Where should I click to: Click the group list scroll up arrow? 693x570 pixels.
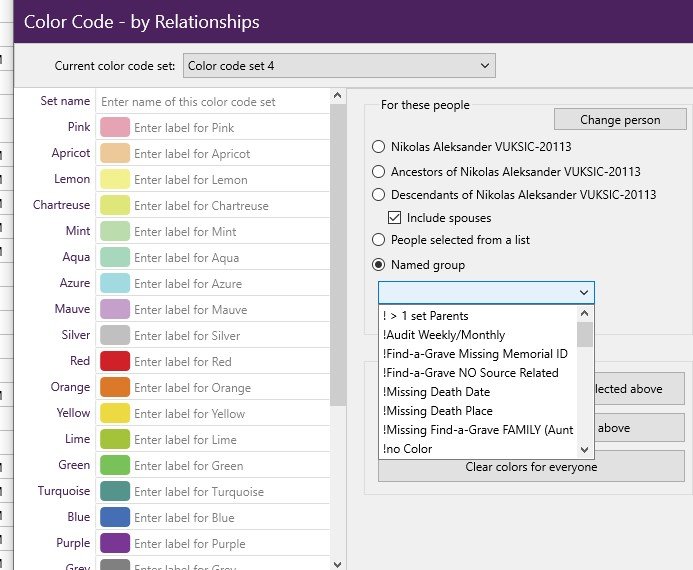coord(585,313)
